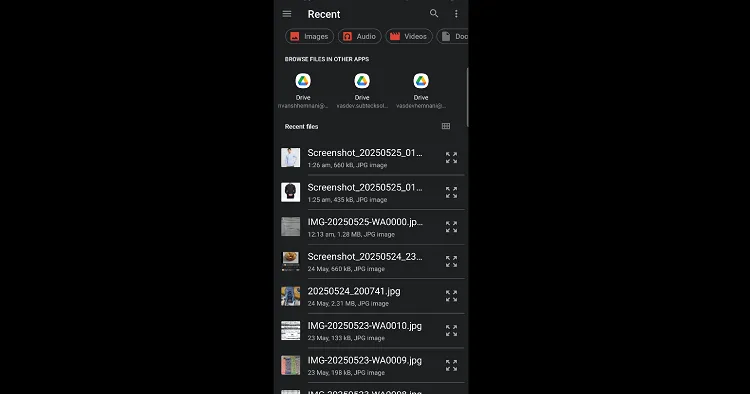The height and width of the screenshot is (394, 750).
Task: Tap thumbnail of 20250524_200741.jpg
Action: [290, 296]
